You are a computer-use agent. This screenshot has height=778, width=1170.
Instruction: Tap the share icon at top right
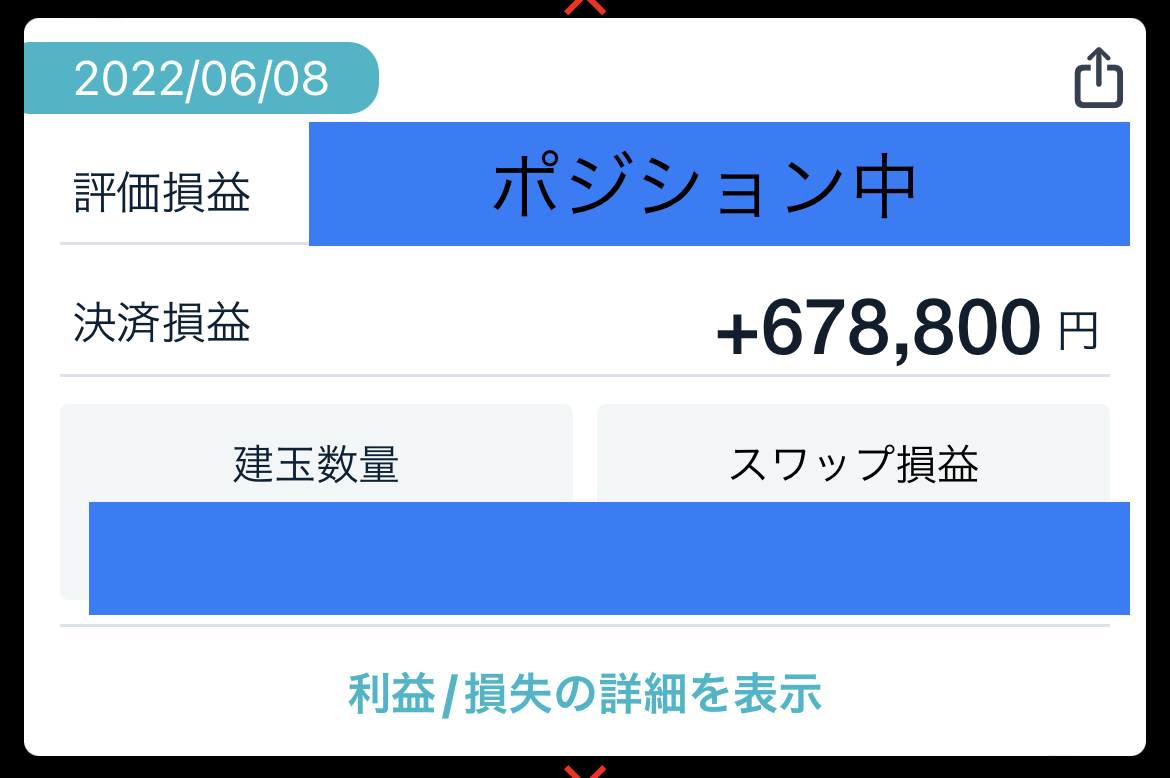(1098, 78)
